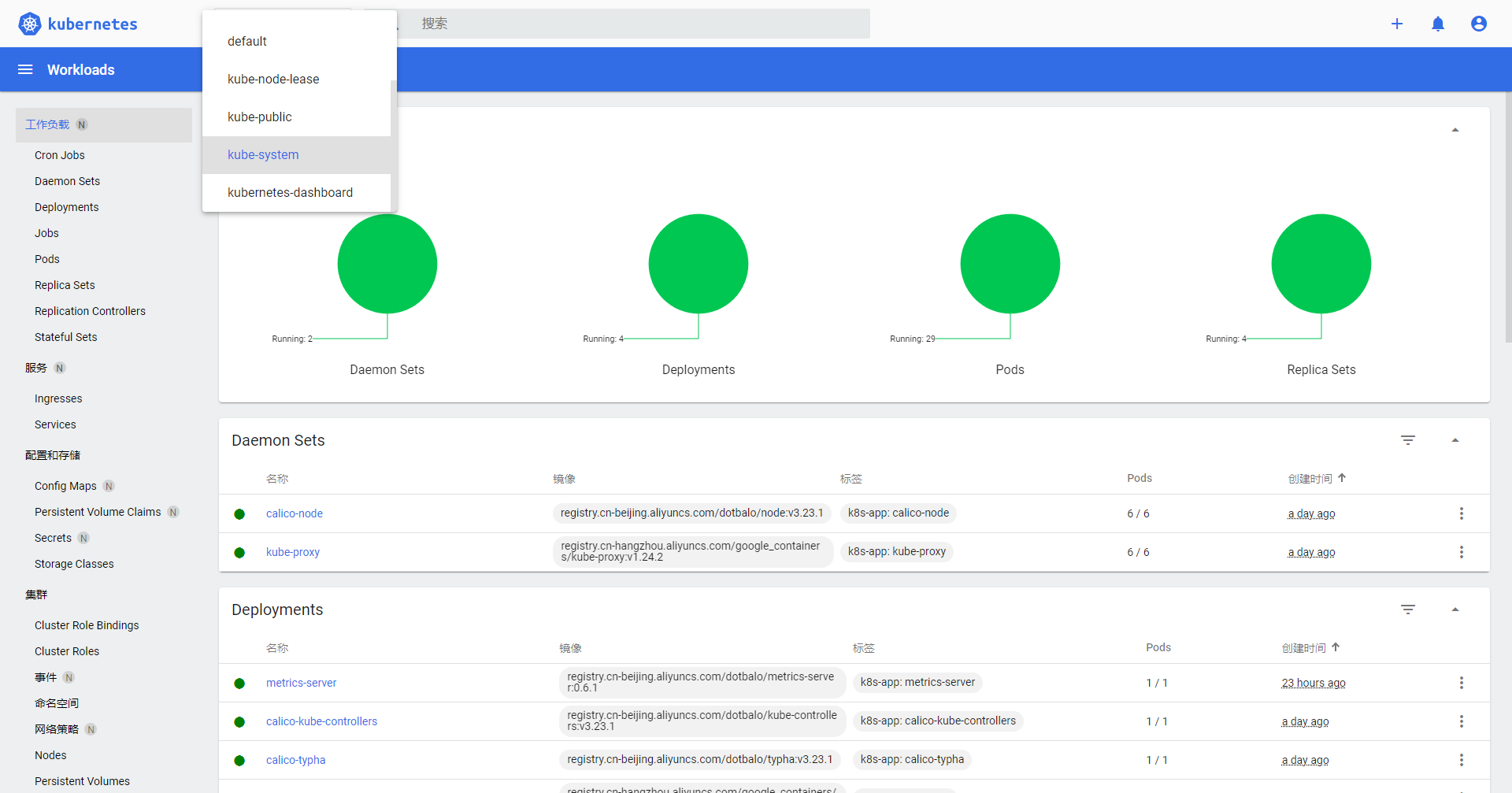Go to Deployments in sidebar
1512x793 pixels.
click(x=67, y=207)
